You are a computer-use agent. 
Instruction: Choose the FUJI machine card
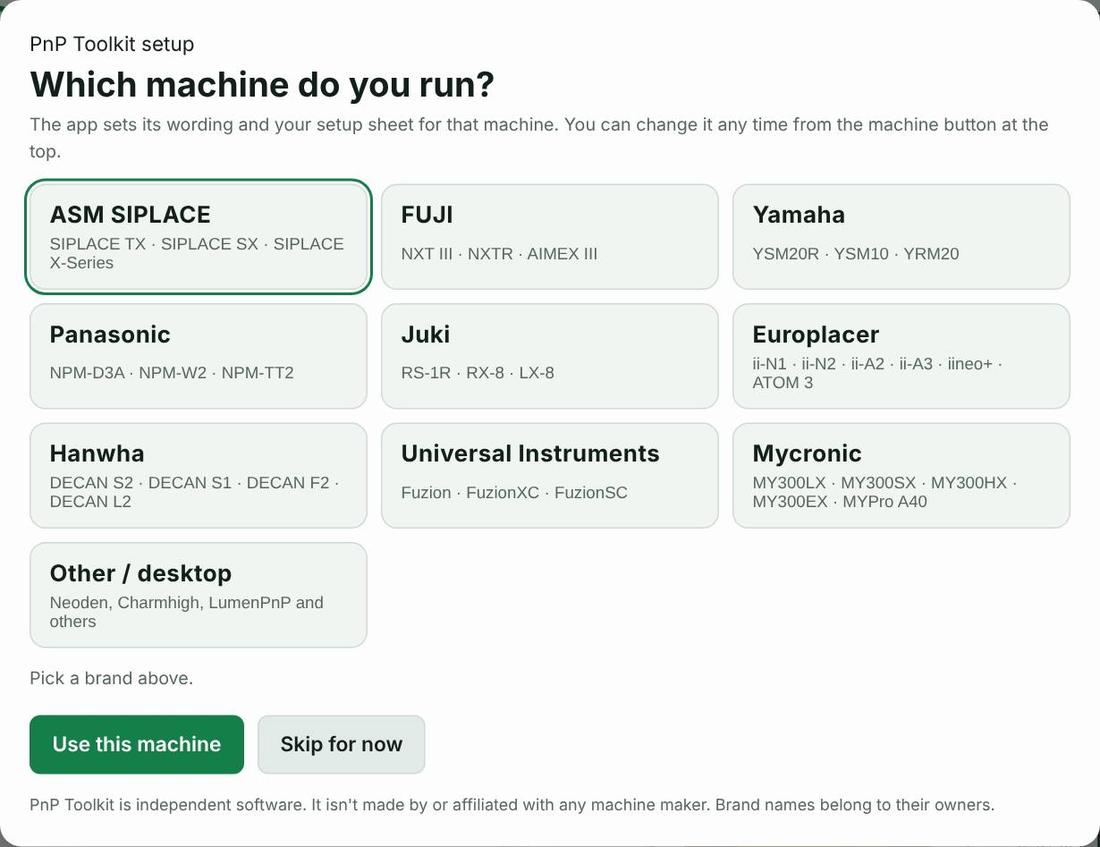point(550,236)
